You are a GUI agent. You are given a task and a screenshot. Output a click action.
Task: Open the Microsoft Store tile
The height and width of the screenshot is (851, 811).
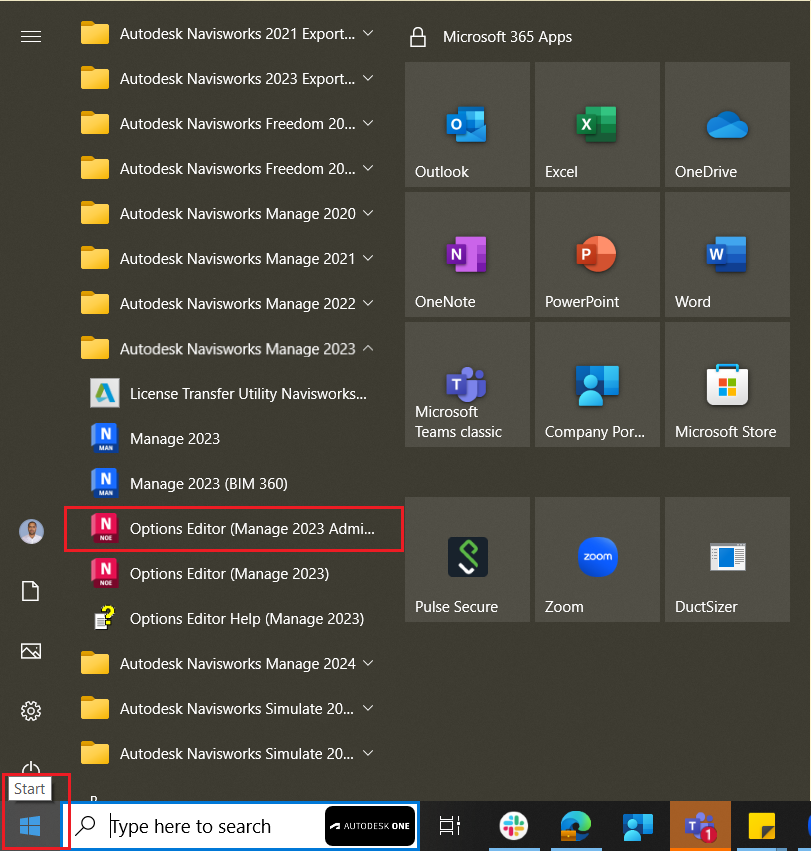tap(727, 385)
